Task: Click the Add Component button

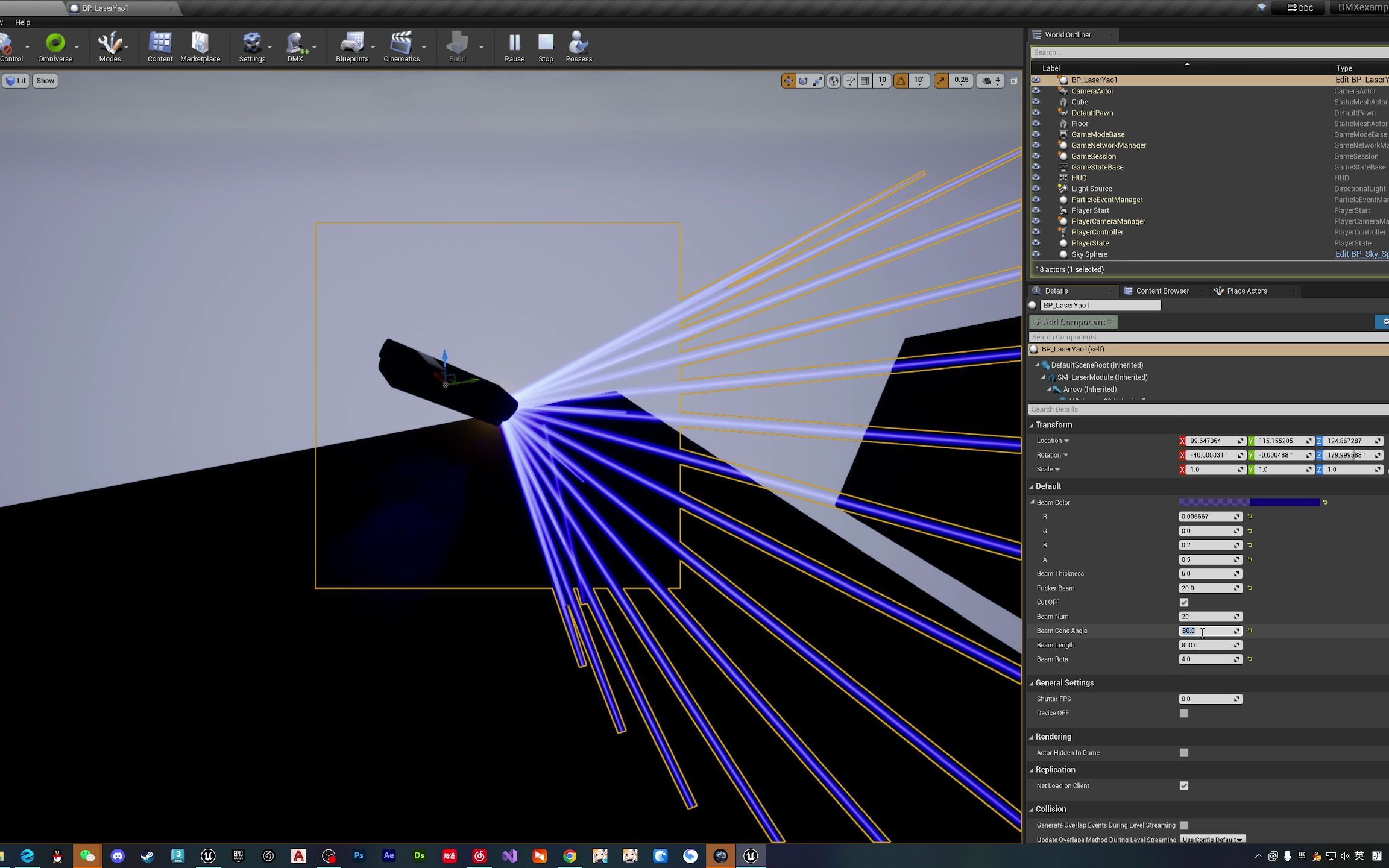Action: (1073, 322)
